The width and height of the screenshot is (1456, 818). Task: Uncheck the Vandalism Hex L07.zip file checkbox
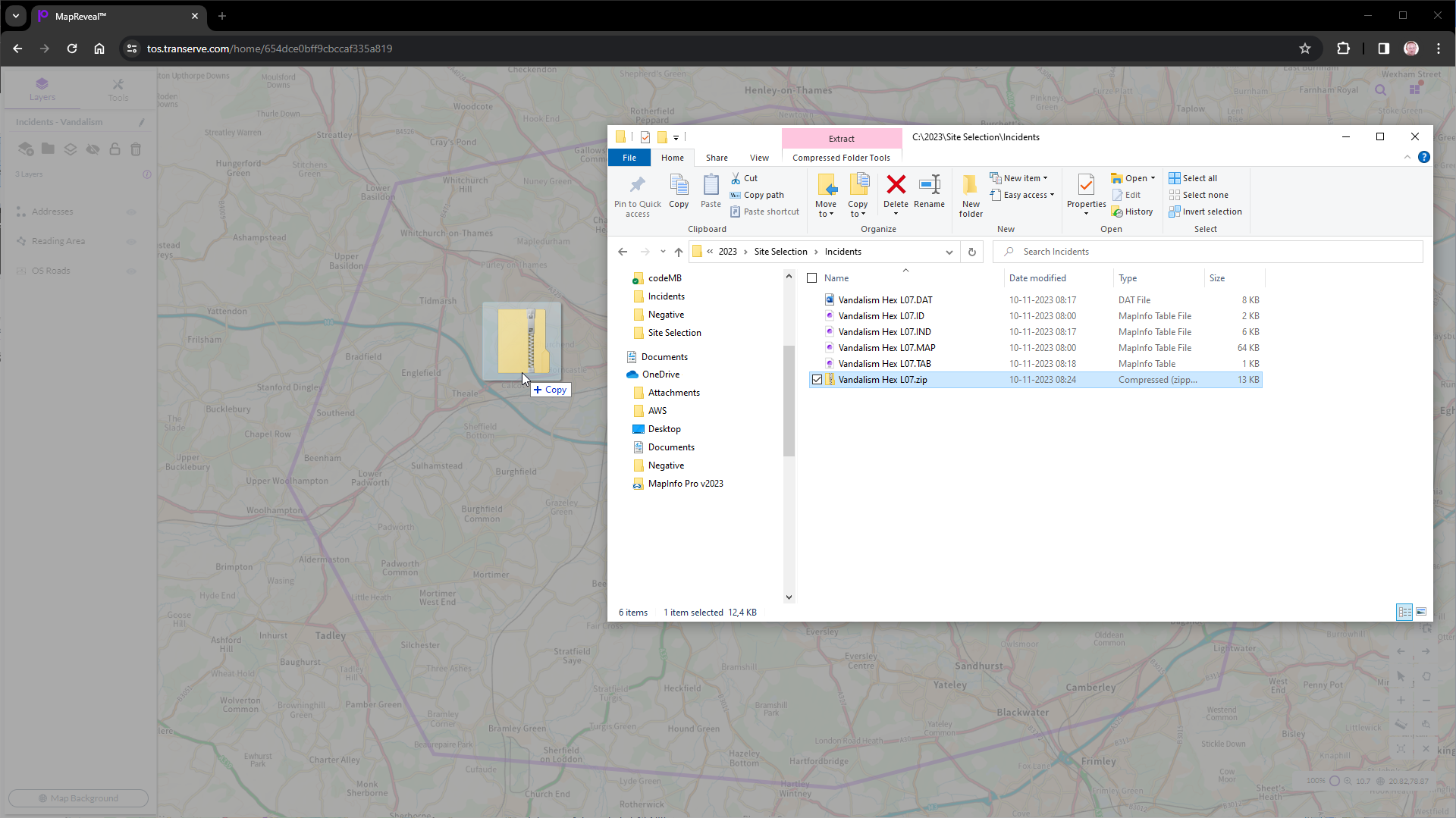817,379
